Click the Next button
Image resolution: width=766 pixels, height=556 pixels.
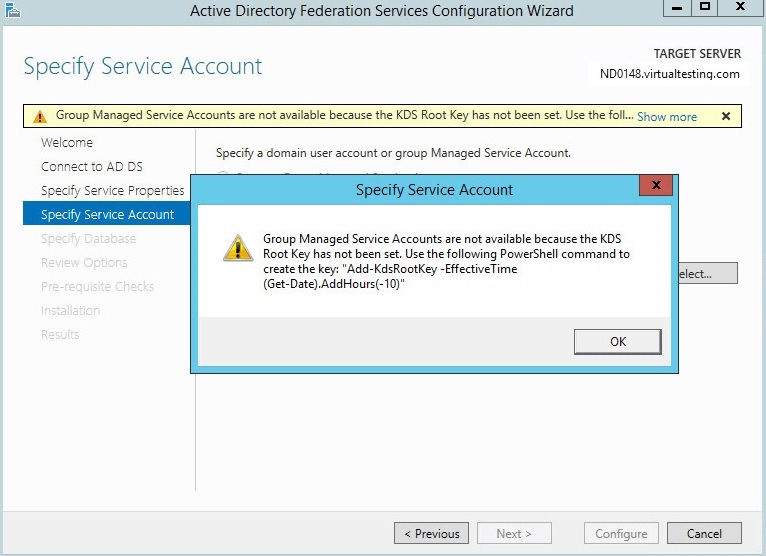pyautogui.click(x=514, y=534)
